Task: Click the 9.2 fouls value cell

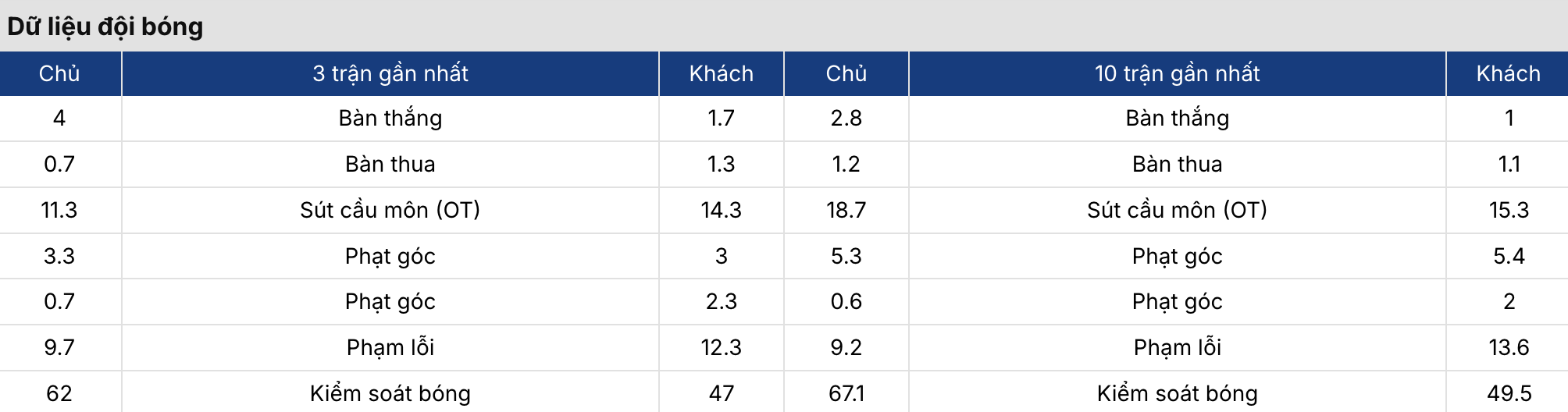Action: pos(846,347)
